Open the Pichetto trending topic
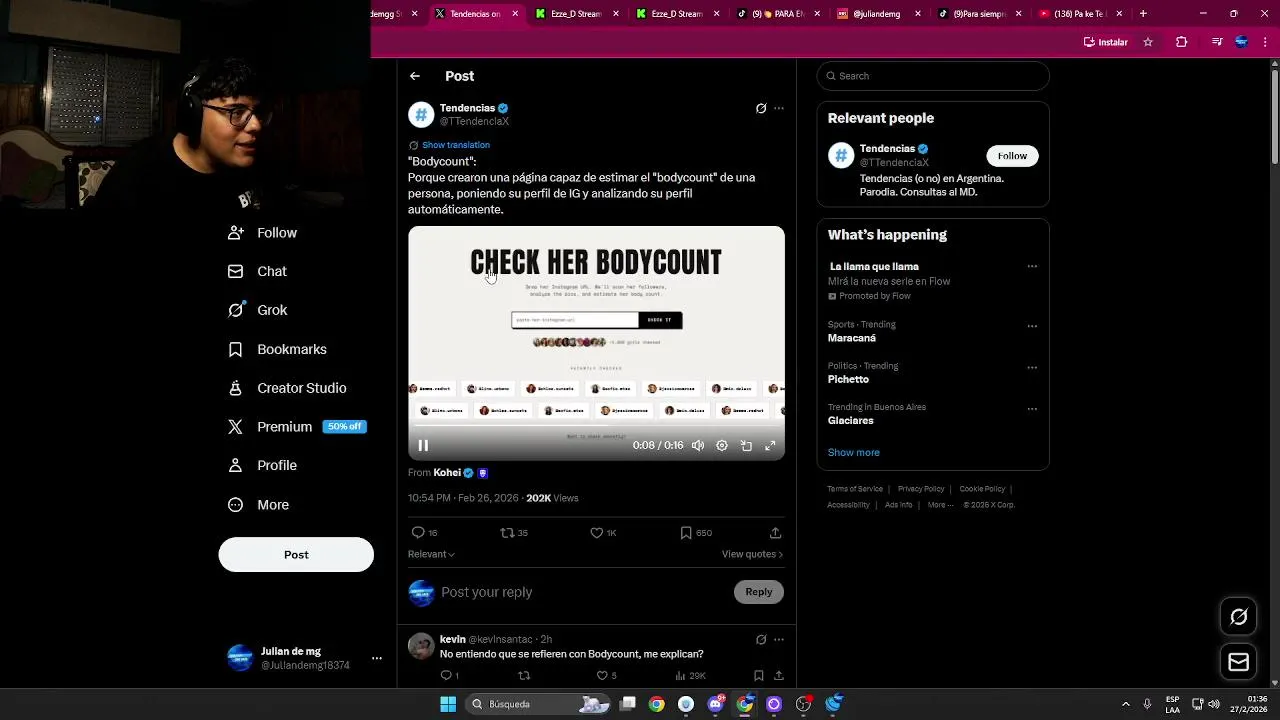 pyautogui.click(x=848, y=380)
